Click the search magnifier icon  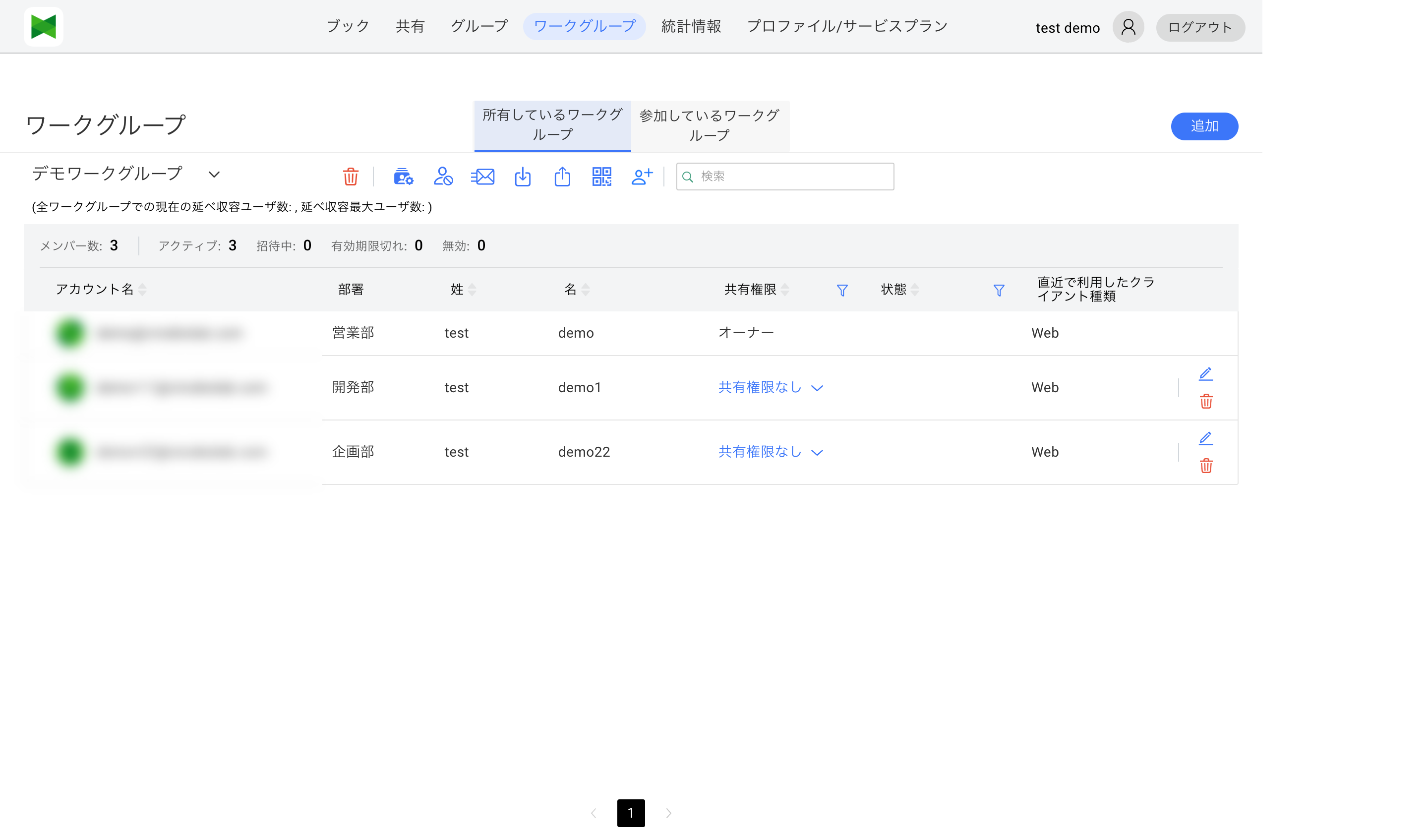(x=687, y=178)
